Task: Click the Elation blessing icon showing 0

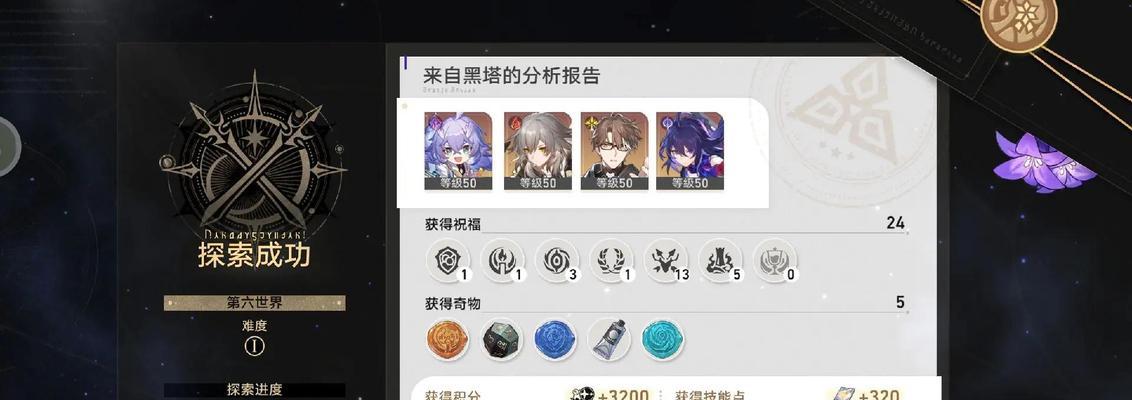Action: 775,261
